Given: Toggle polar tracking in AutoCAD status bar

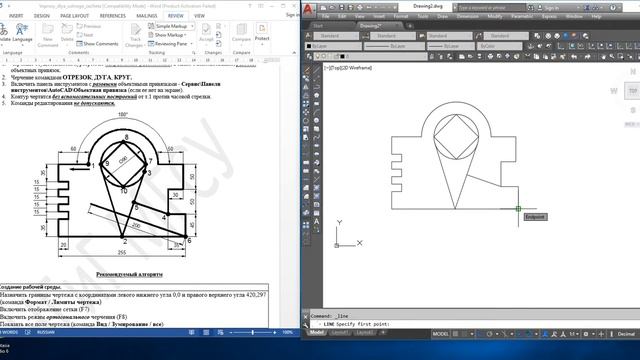Looking at the screenshot, I should pyautogui.click(x=489, y=334).
